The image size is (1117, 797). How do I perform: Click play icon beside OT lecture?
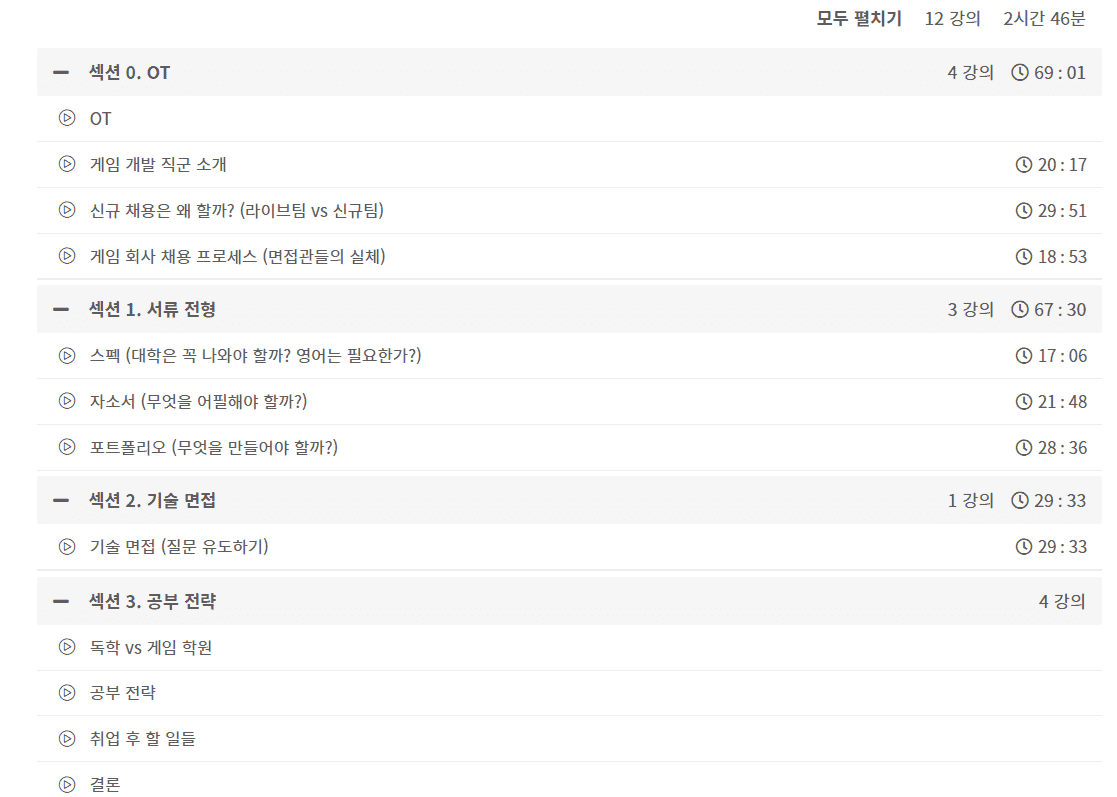(x=67, y=118)
